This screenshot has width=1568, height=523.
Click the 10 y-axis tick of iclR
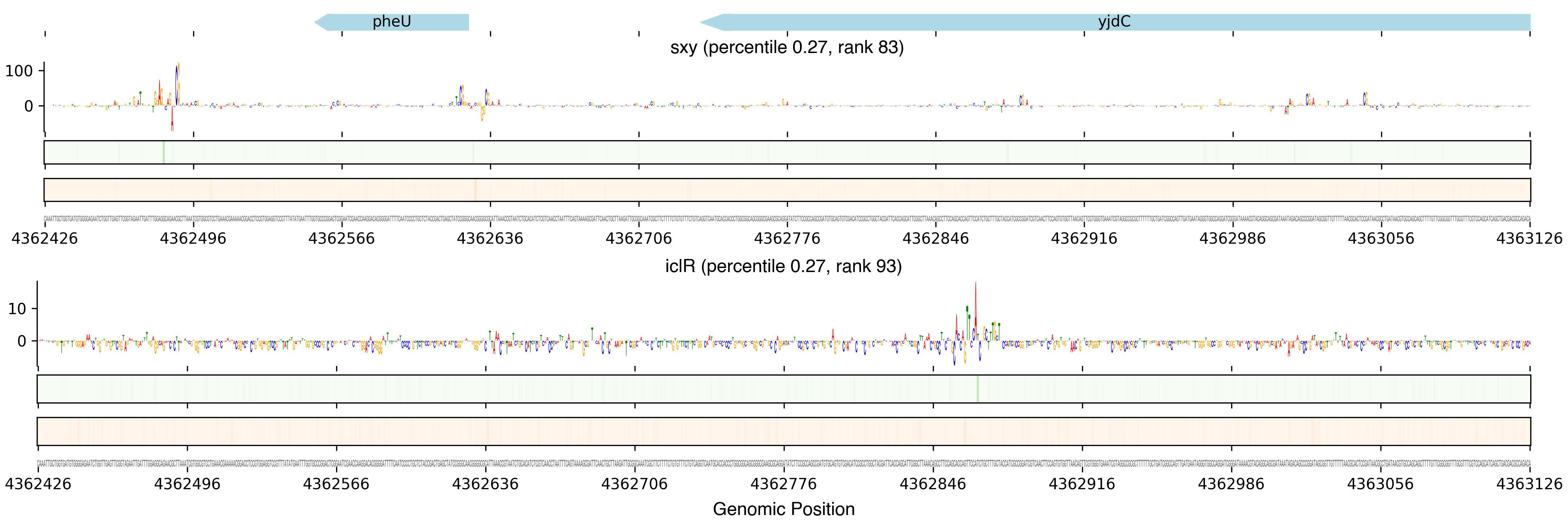(17, 309)
